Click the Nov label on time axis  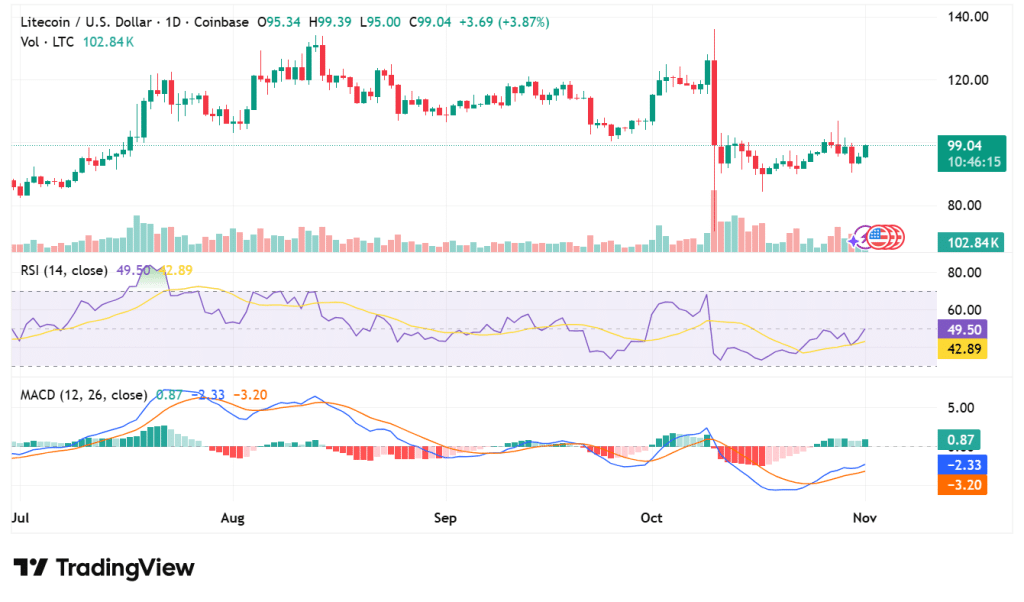pyautogui.click(x=864, y=519)
